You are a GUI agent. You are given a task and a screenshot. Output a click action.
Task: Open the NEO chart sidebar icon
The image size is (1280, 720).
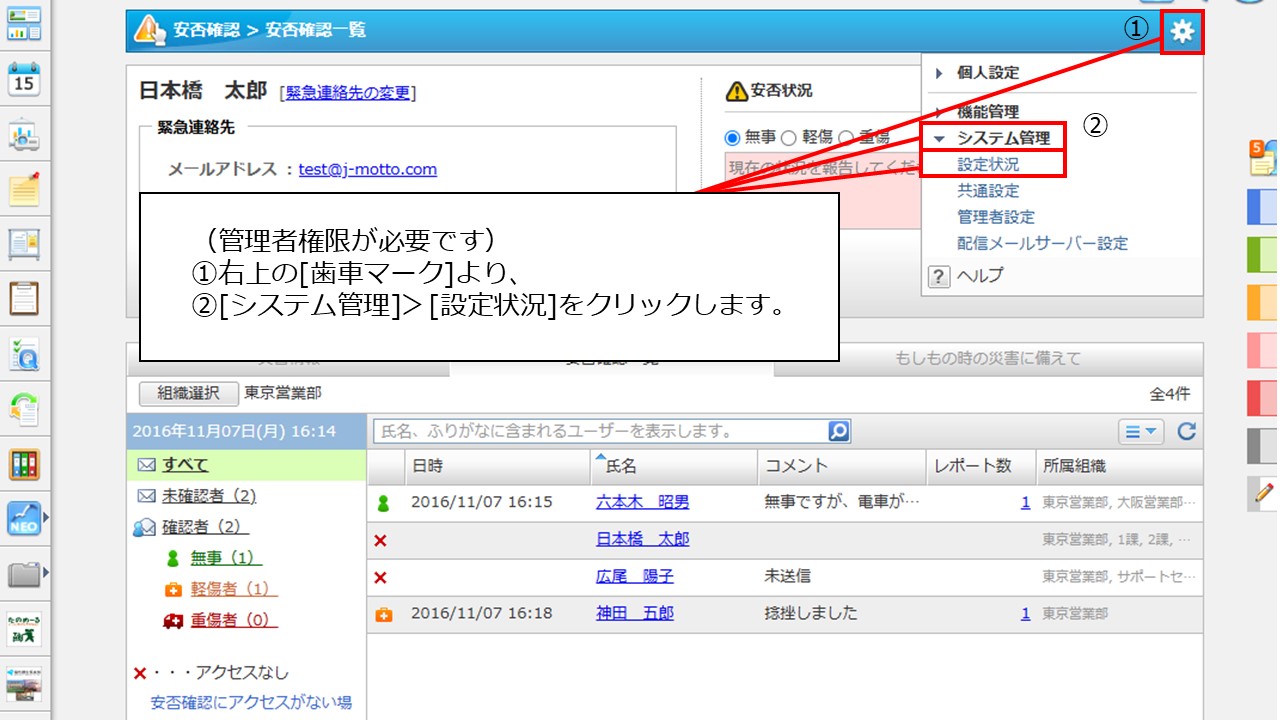tap(23, 519)
